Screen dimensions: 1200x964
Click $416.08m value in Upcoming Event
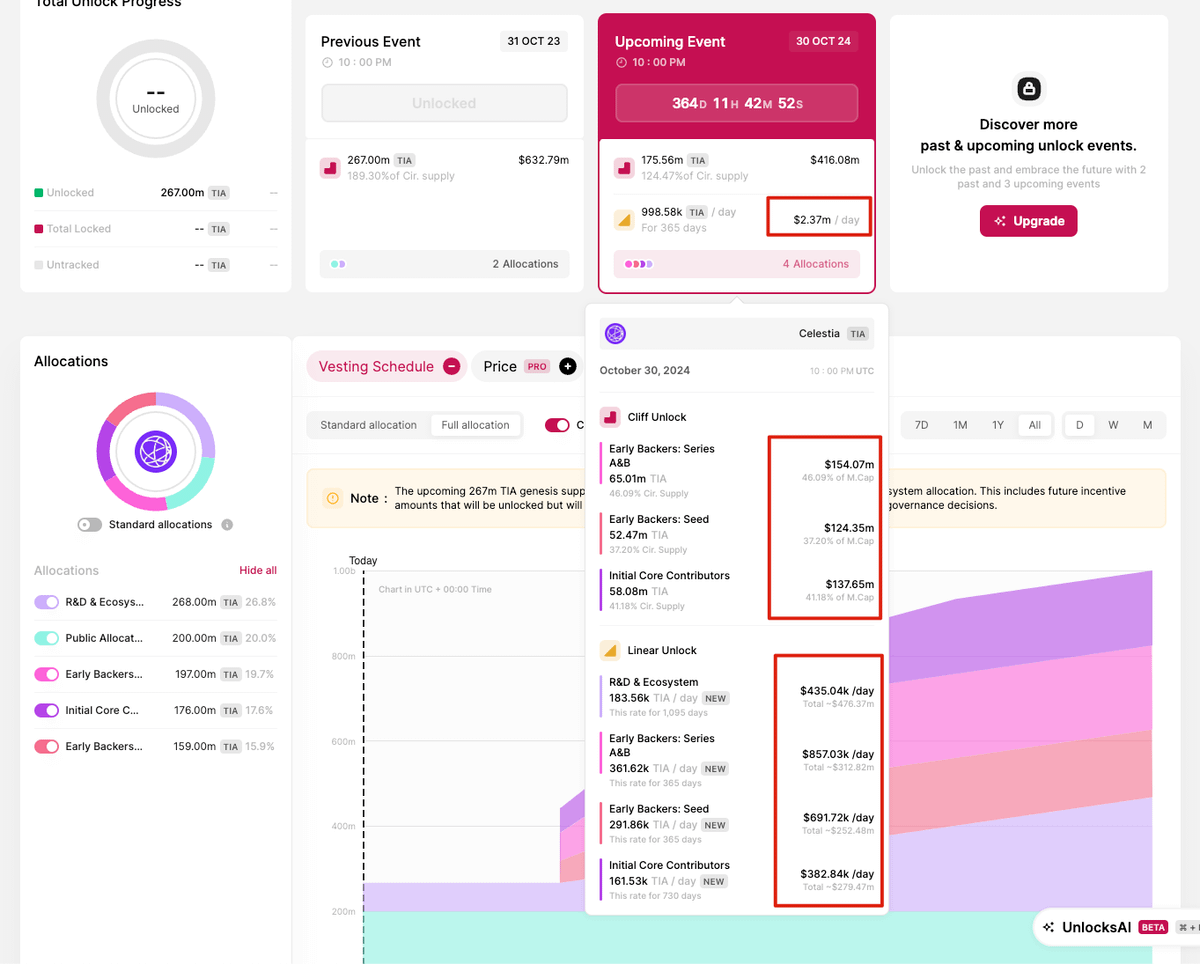tap(835, 160)
